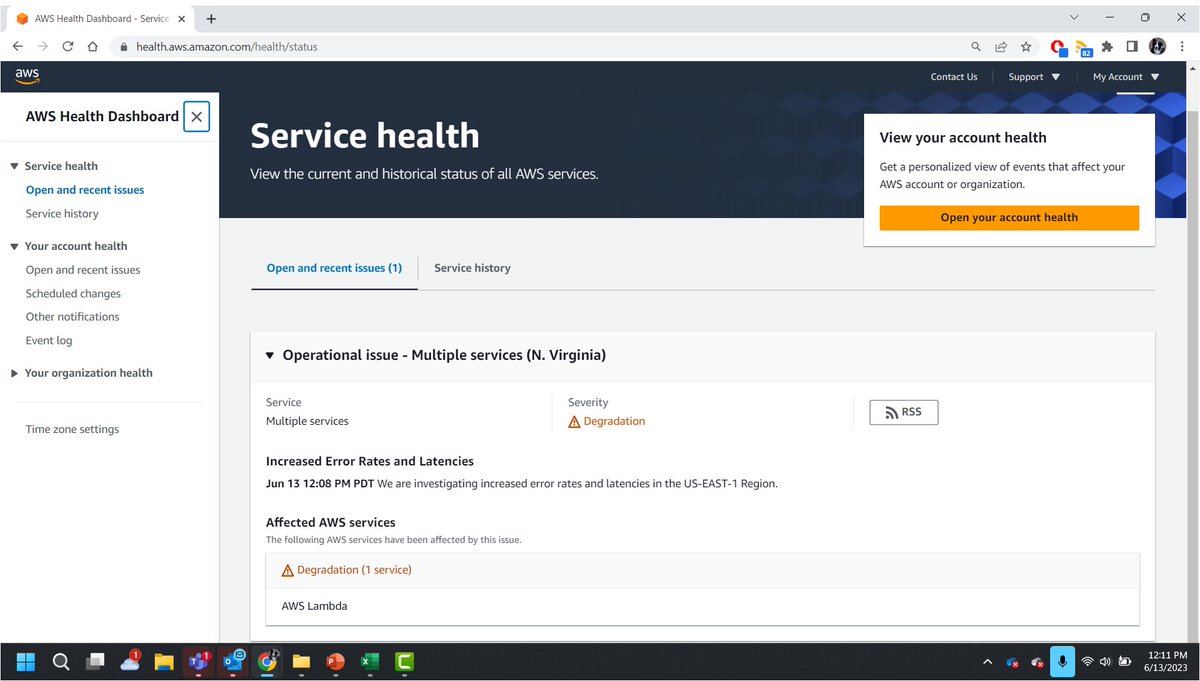Image resolution: width=1200 pixels, height=681 pixels.
Task: Open Event log in the sidebar
Action: coord(49,341)
